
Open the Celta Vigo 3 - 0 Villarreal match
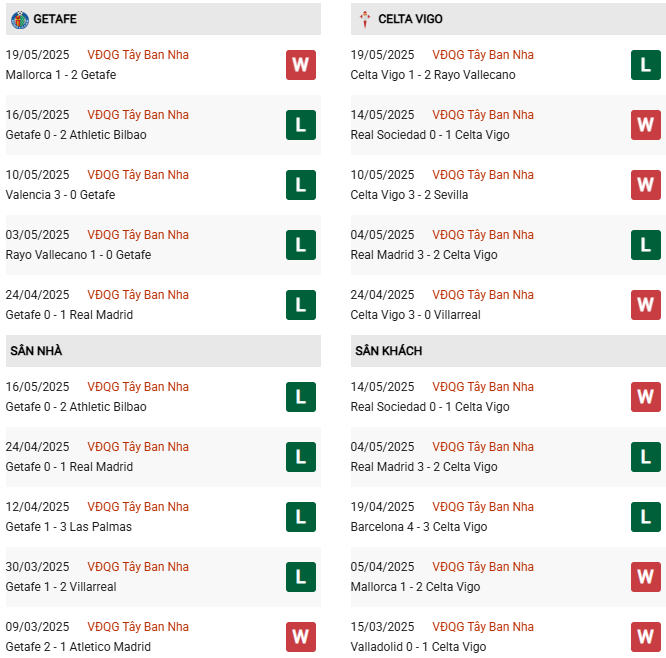click(415, 315)
